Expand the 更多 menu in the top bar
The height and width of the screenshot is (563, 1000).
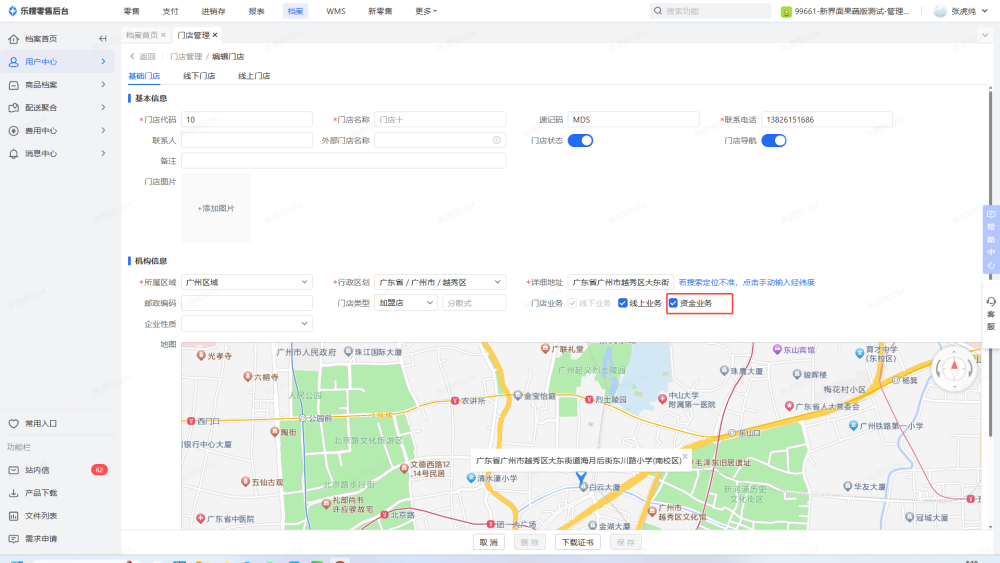click(426, 11)
